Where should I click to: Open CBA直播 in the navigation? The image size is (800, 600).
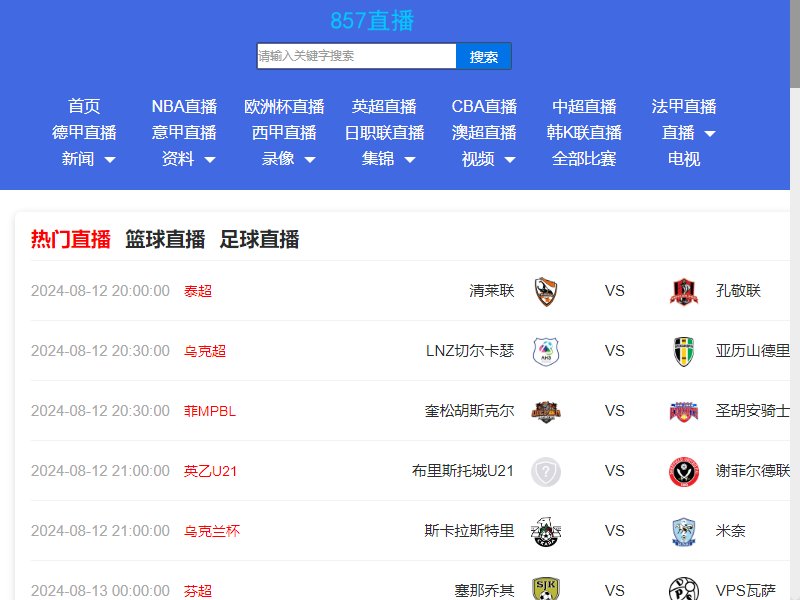(x=484, y=106)
